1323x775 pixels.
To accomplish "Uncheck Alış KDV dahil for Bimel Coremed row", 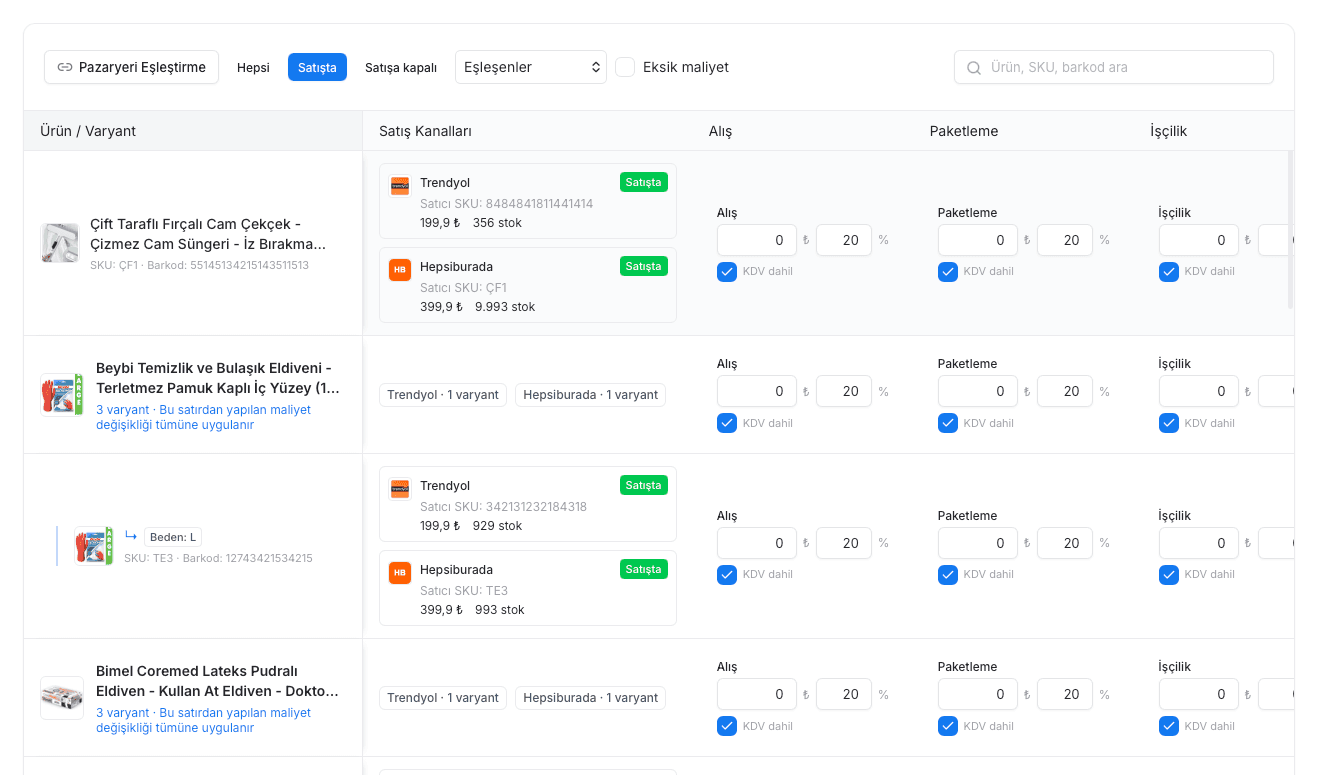I will point(727,726).
